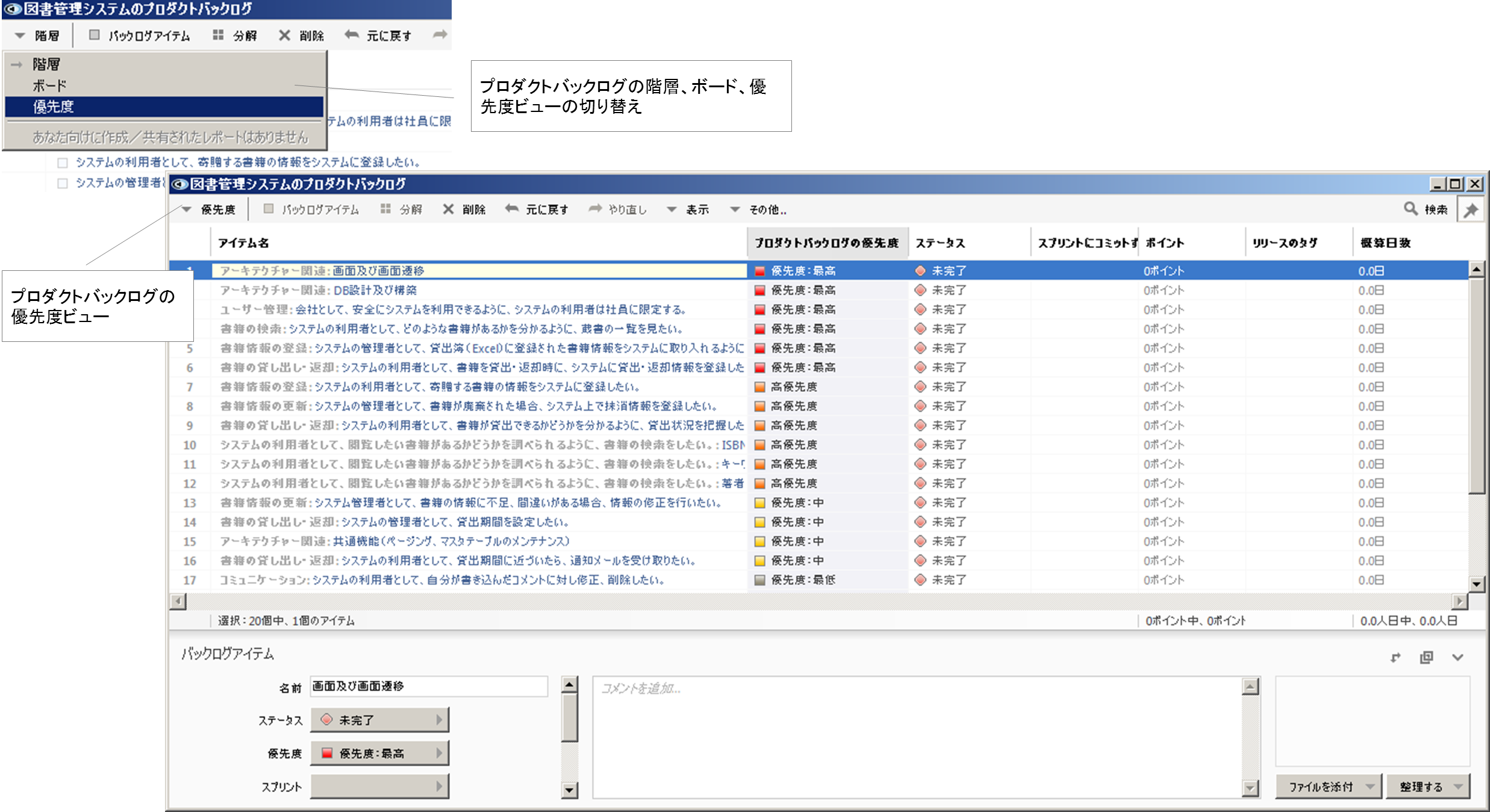This screenshot has height=812, width=1490.
Task: Click the 概算日数 column header
Action: click(x=1411, y=243)
